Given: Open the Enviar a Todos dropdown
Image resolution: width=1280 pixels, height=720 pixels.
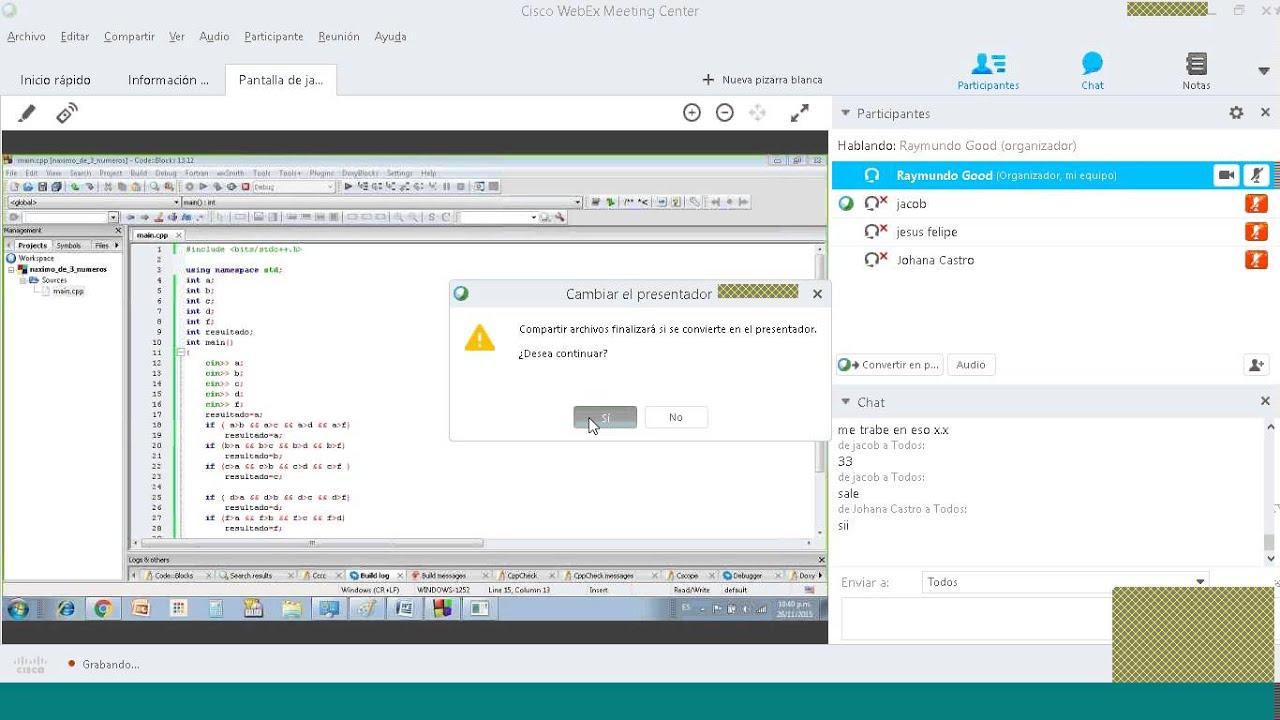Looking at the screenshot, I should (x=1065, y=582).
